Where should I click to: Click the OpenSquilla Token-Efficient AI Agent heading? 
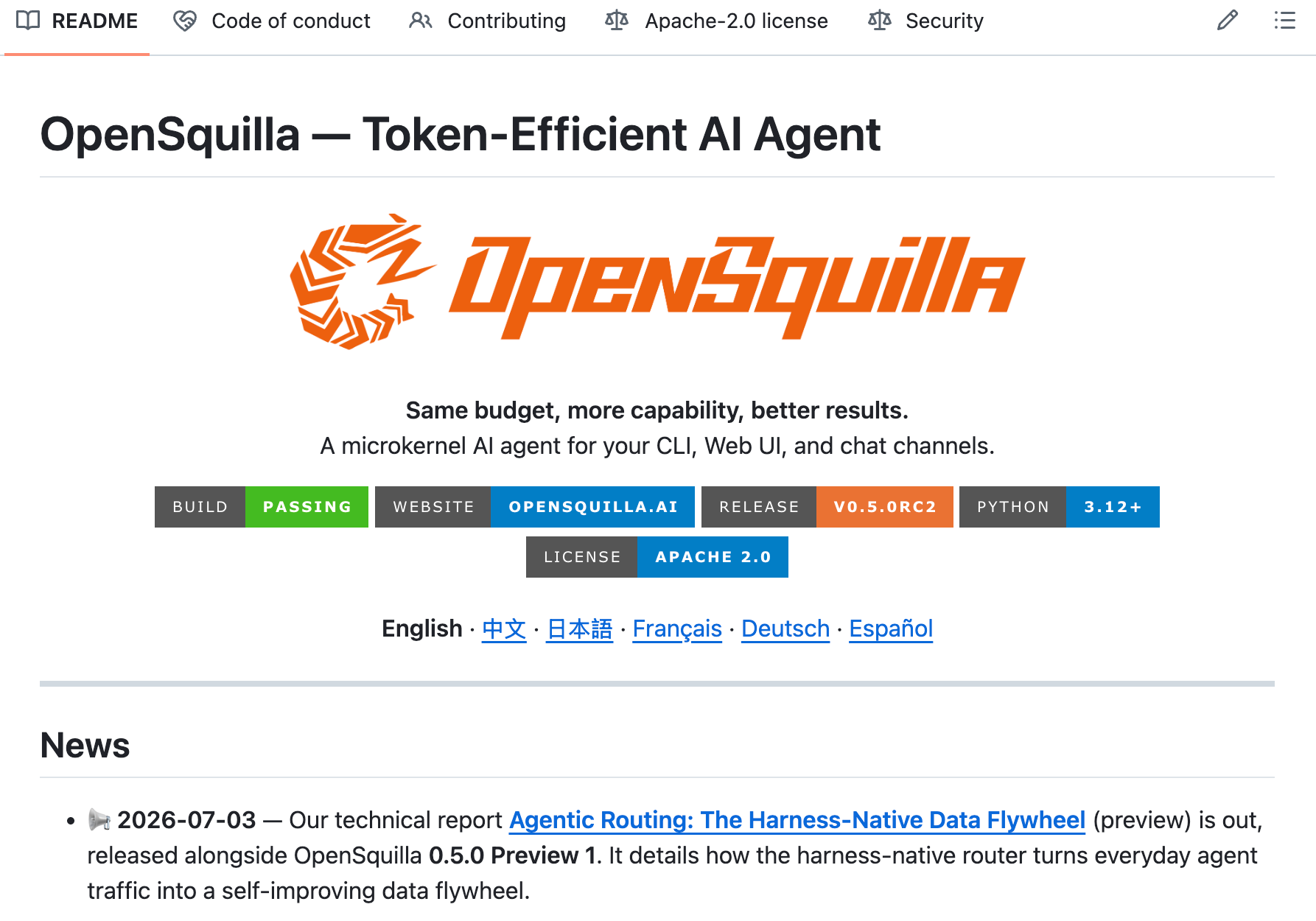[461, 135]
